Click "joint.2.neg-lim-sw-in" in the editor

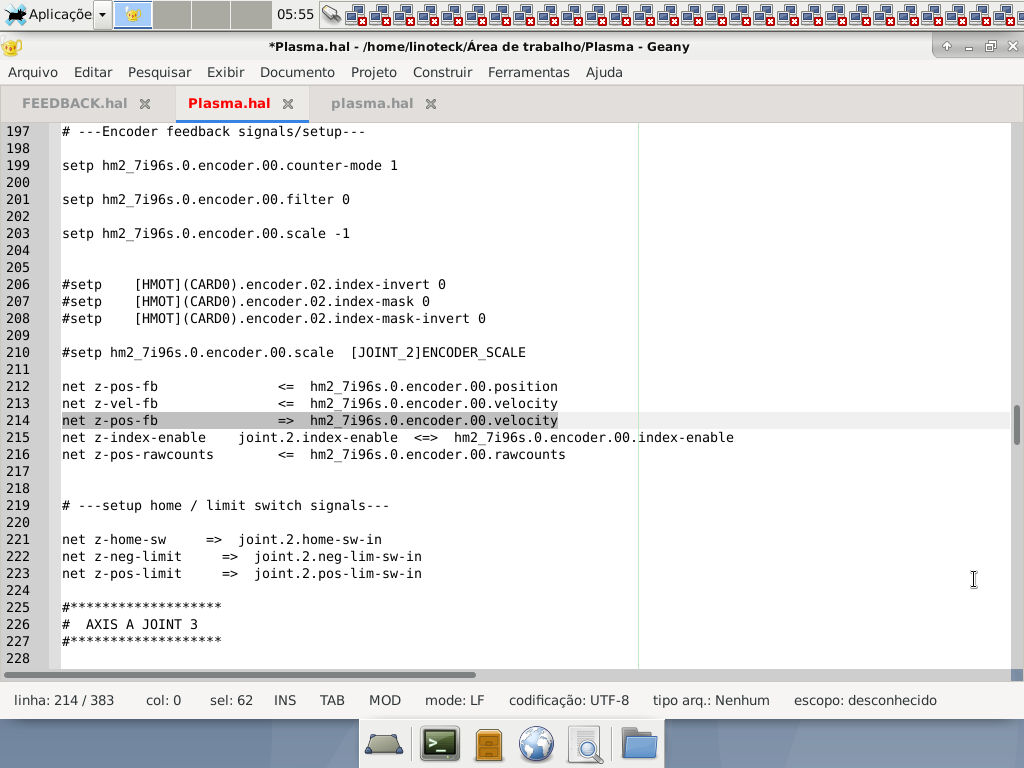338,556
